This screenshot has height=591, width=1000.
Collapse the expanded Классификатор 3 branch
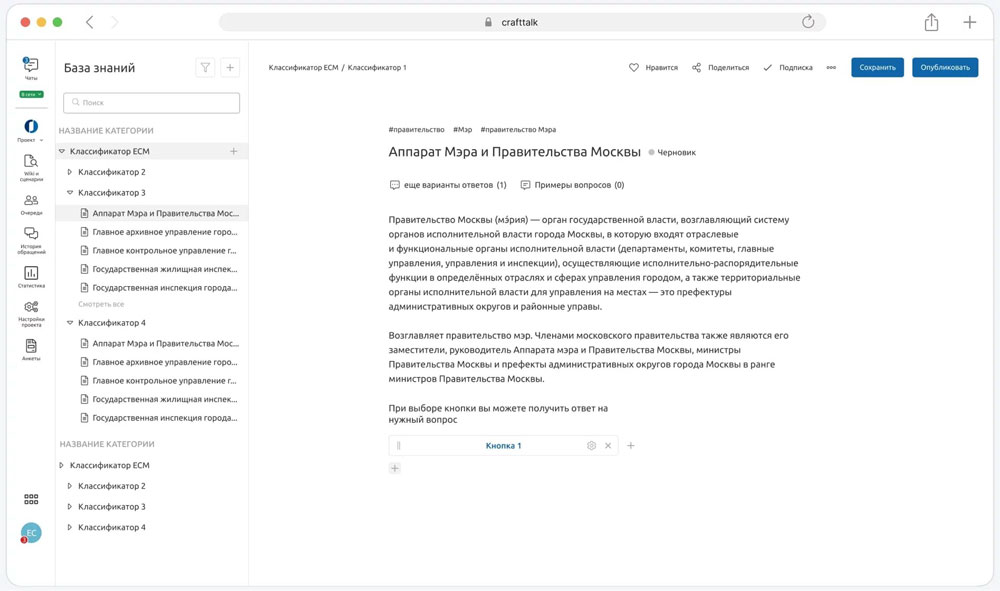[70, 193]
